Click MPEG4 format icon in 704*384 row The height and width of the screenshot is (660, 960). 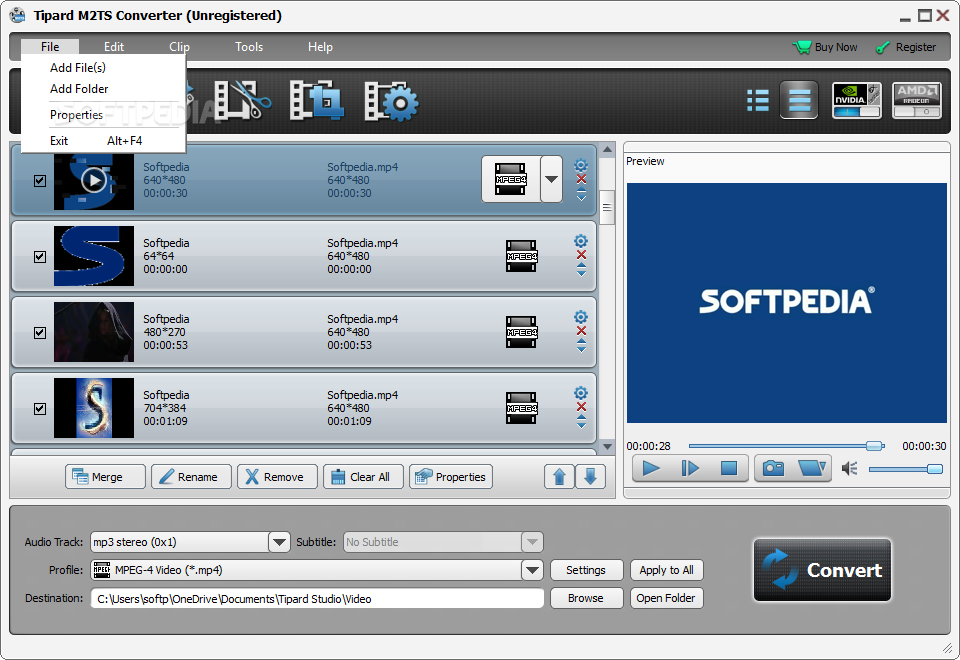pyautogui.click(x=522, y=408)
